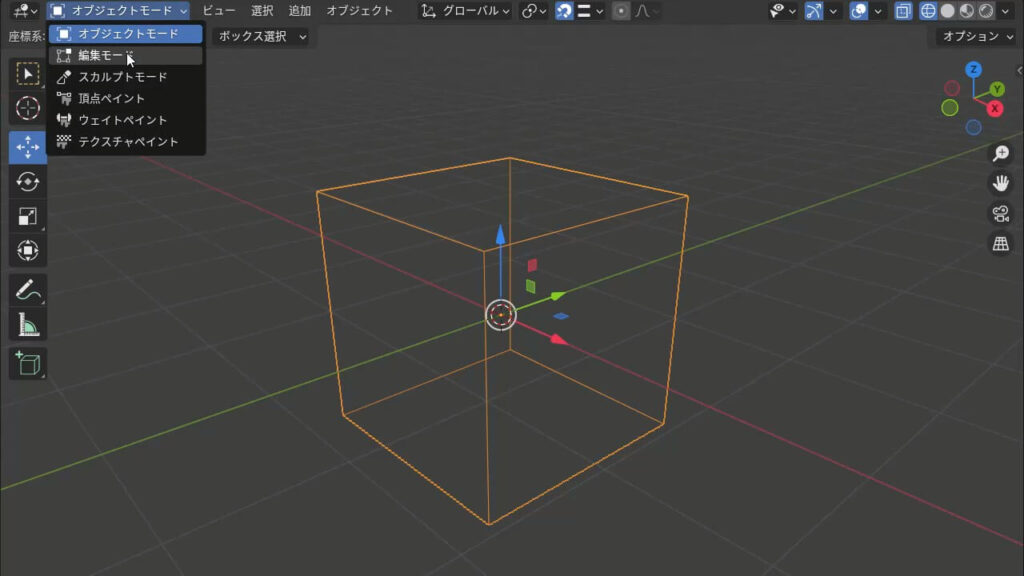The width and height of the screenshot is (1024, 576).
Task: Open the 追加 menu
Action: (300, 10)
